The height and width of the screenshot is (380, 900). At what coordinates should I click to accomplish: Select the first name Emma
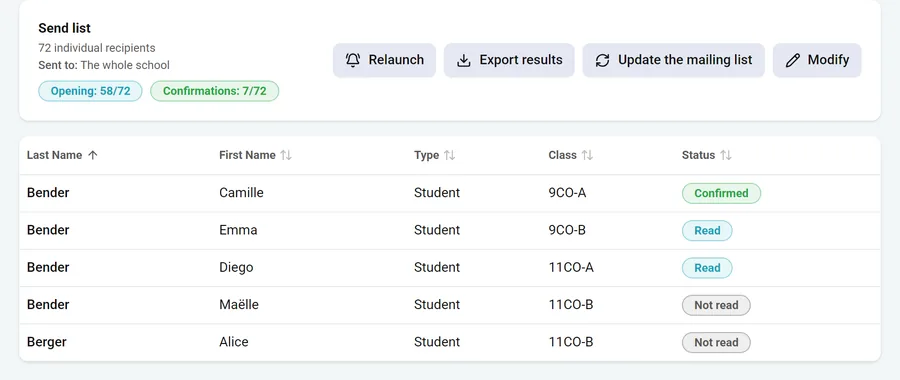pos(238,230)
